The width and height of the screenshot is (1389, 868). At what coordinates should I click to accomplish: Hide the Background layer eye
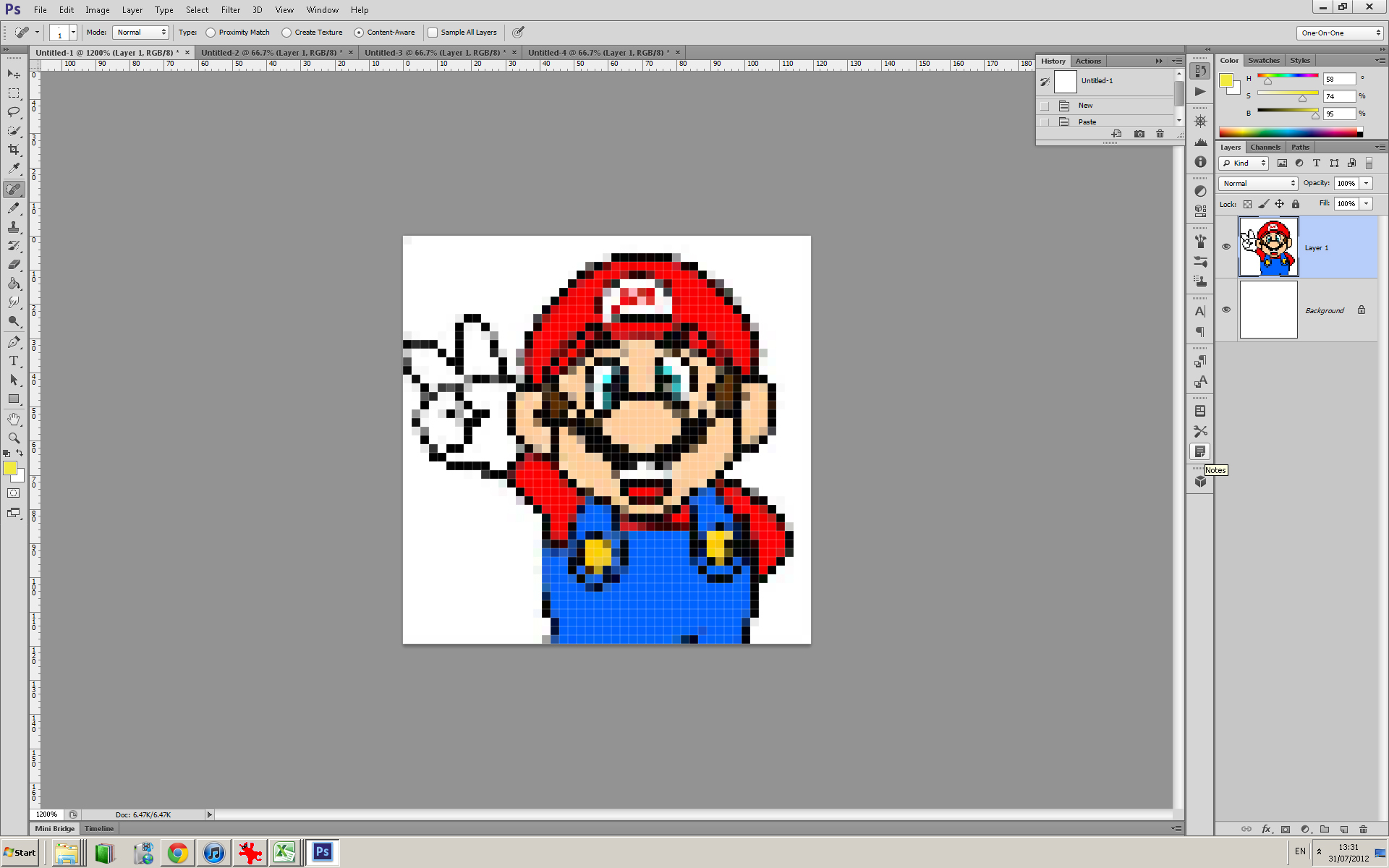[x=1226, y=310]
